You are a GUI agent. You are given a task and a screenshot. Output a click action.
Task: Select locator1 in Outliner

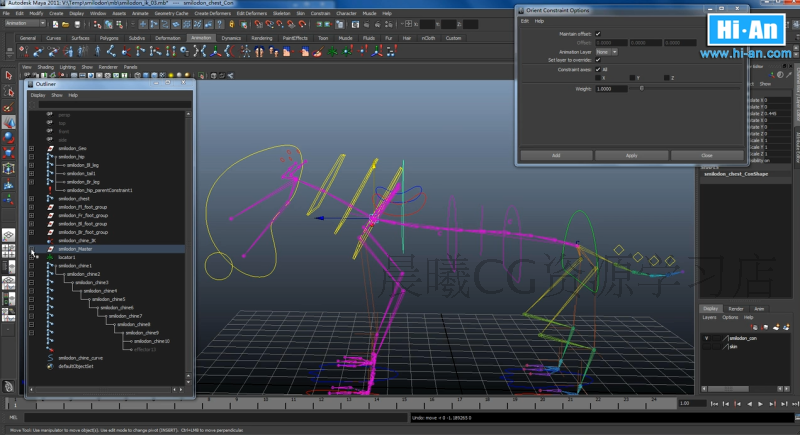pyautogui.click(x=66, y=258)
